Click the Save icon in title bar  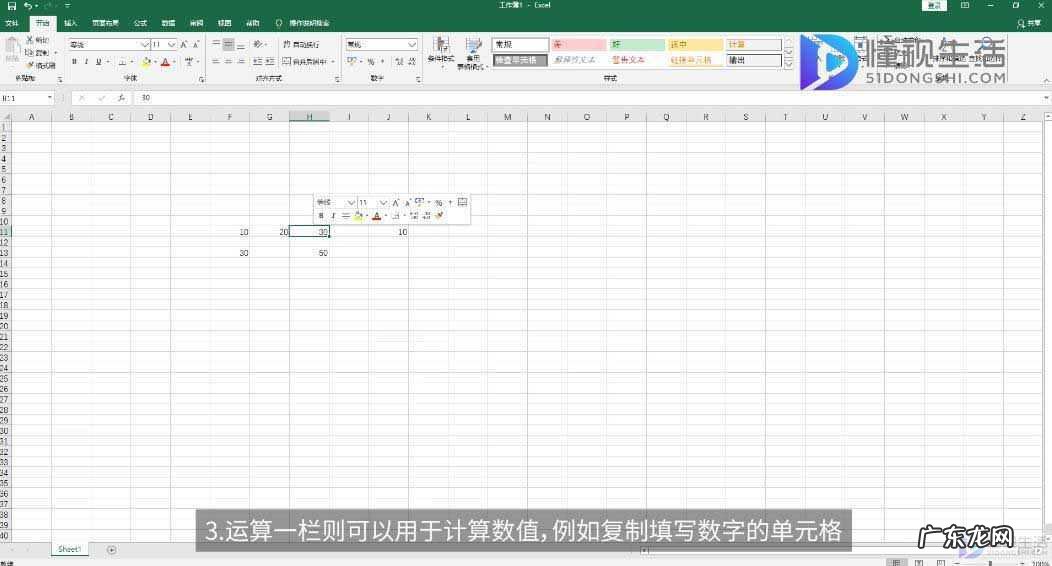coord(11,6)
